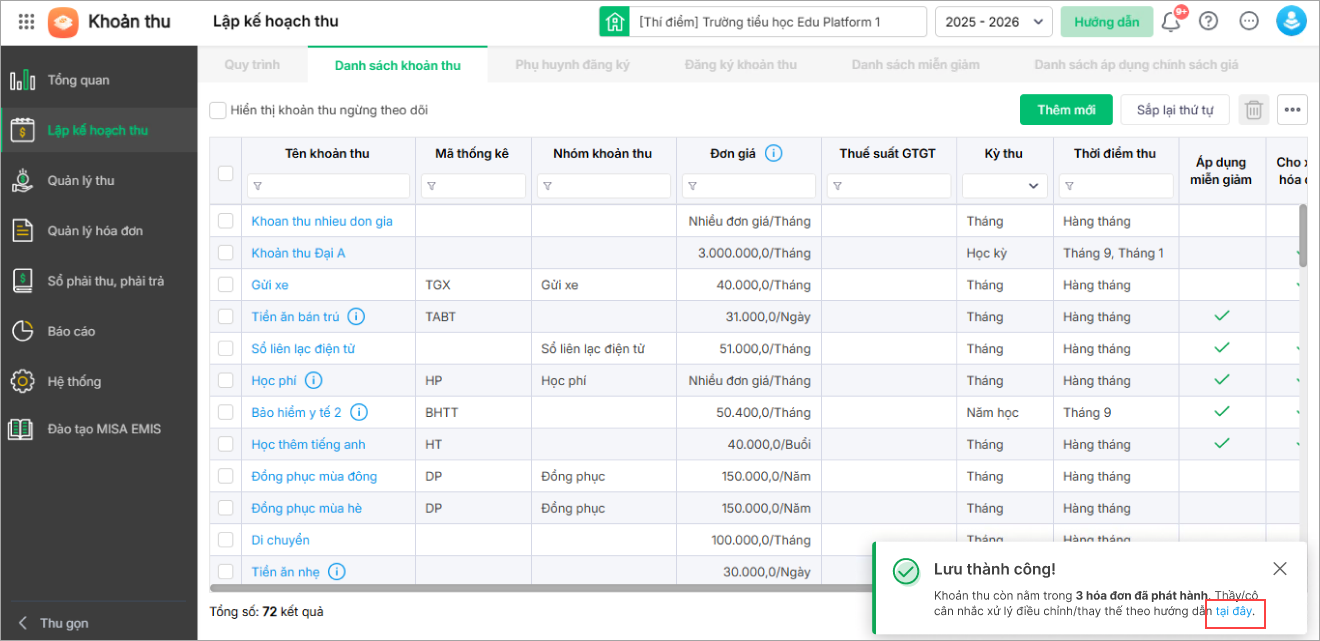The image size is (1320, 641).
Task: Click the info icon beside Đơn giá
Action: coord(774,153)
